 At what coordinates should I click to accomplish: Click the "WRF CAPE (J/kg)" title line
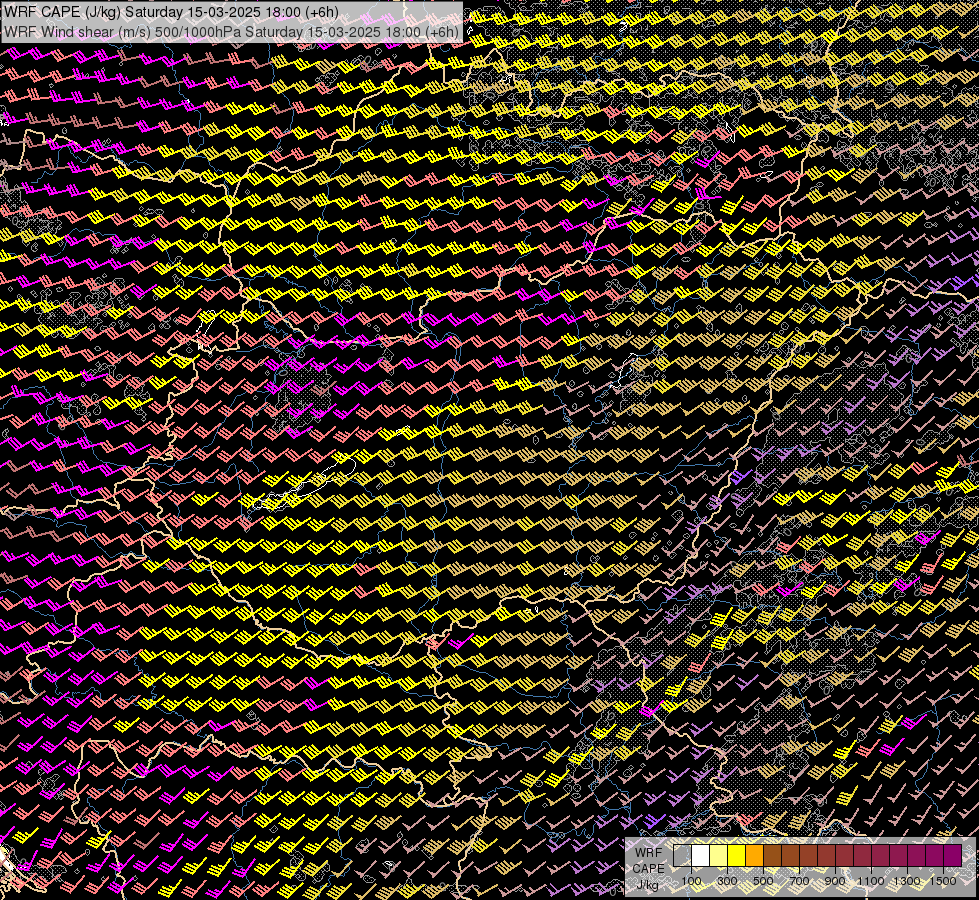172,12
